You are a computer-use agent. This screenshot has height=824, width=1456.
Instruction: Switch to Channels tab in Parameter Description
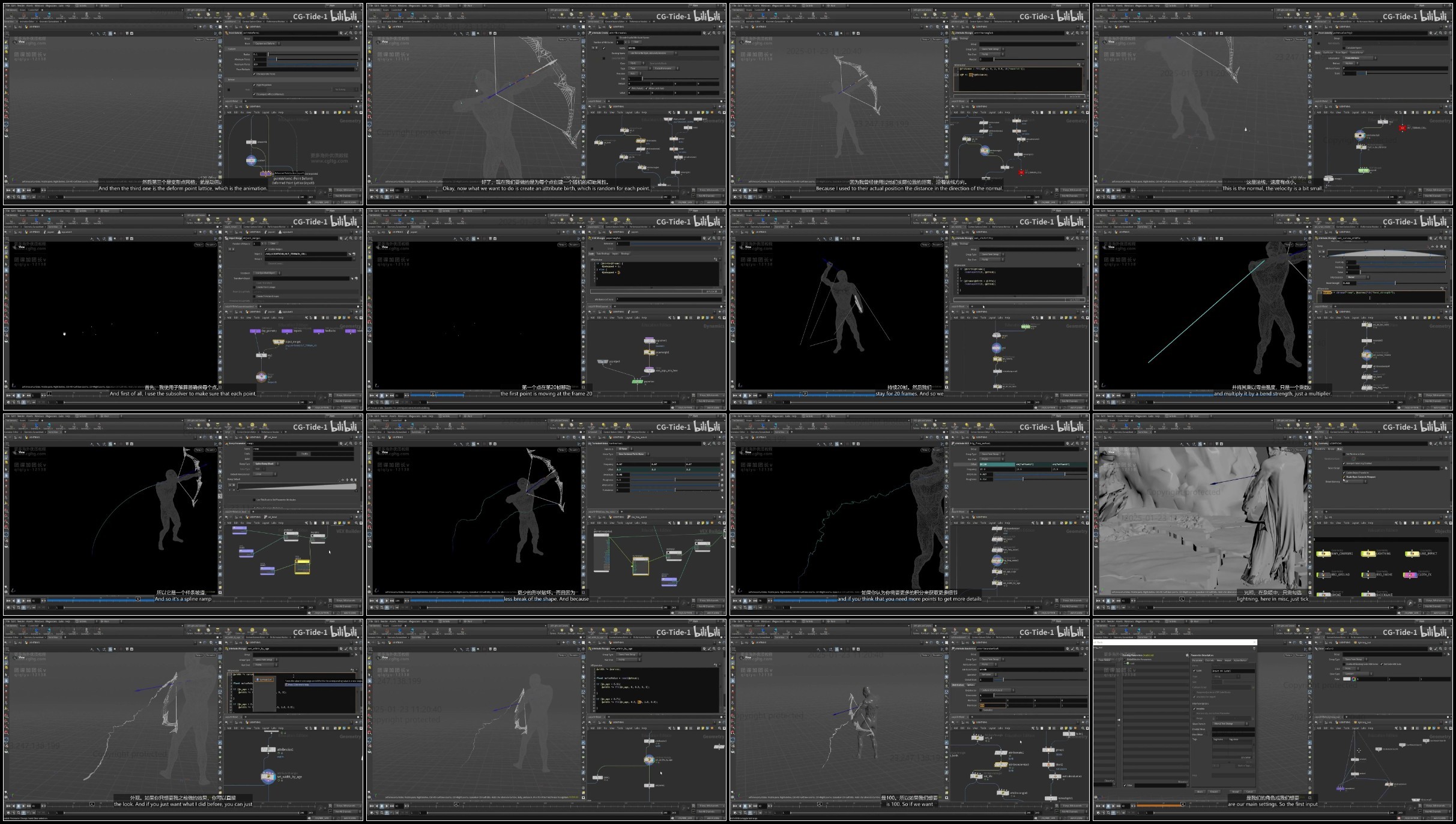point(1210,660)
